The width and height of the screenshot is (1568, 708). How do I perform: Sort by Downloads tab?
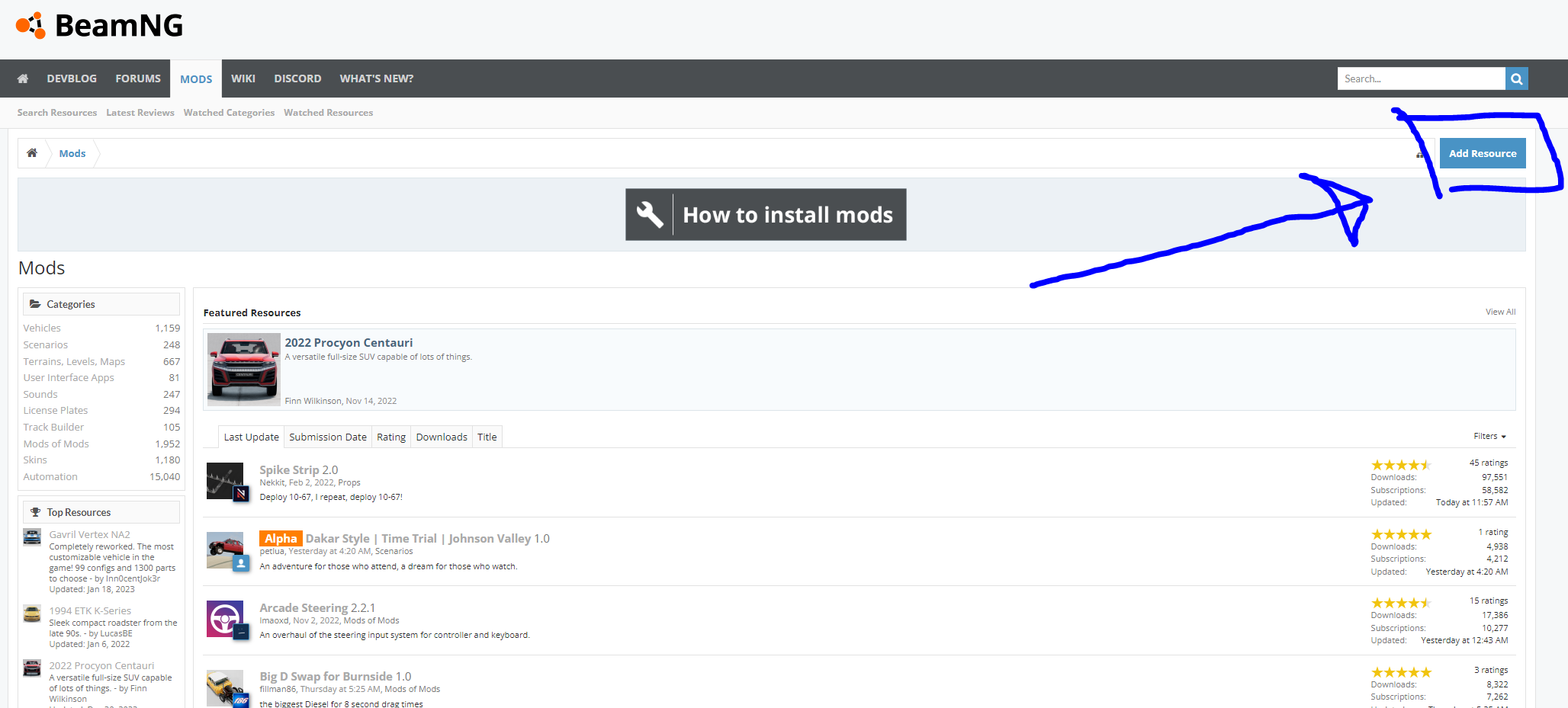click(x=442, y=437)
